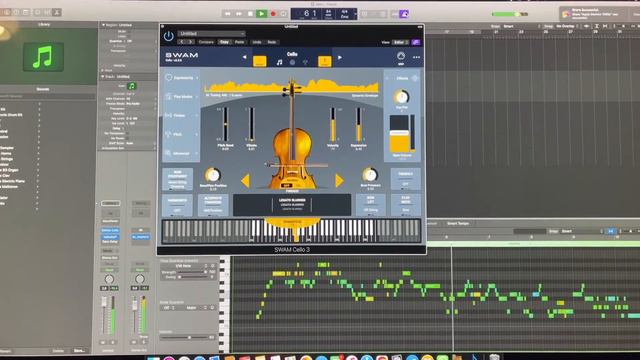Click the Cycle button next to Record
This screenshot has height=360, width=640.
point(284,13)
